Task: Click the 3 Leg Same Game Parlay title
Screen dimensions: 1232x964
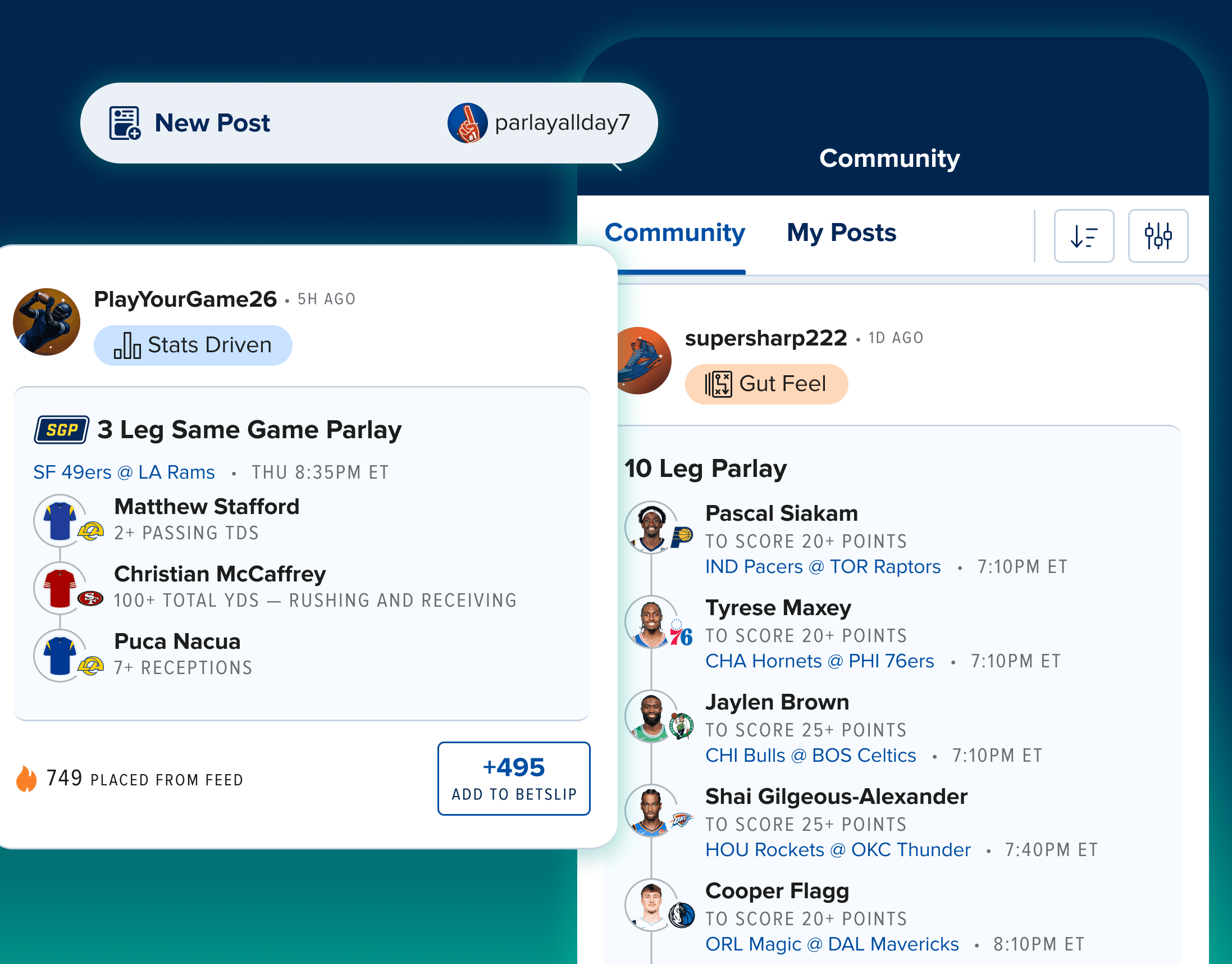Action: [249, 430]
